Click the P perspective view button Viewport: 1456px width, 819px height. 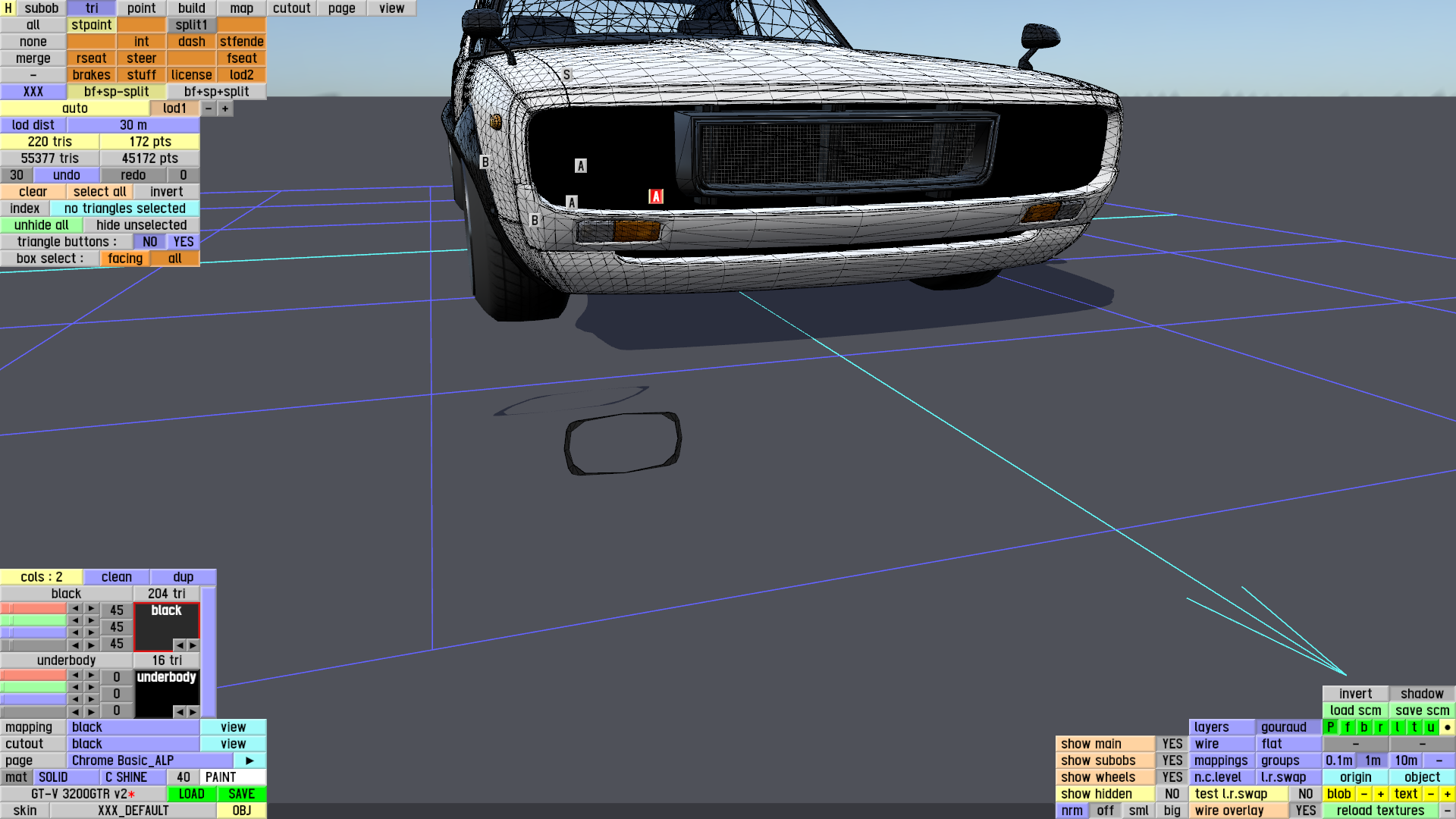tap(1330, 727)
